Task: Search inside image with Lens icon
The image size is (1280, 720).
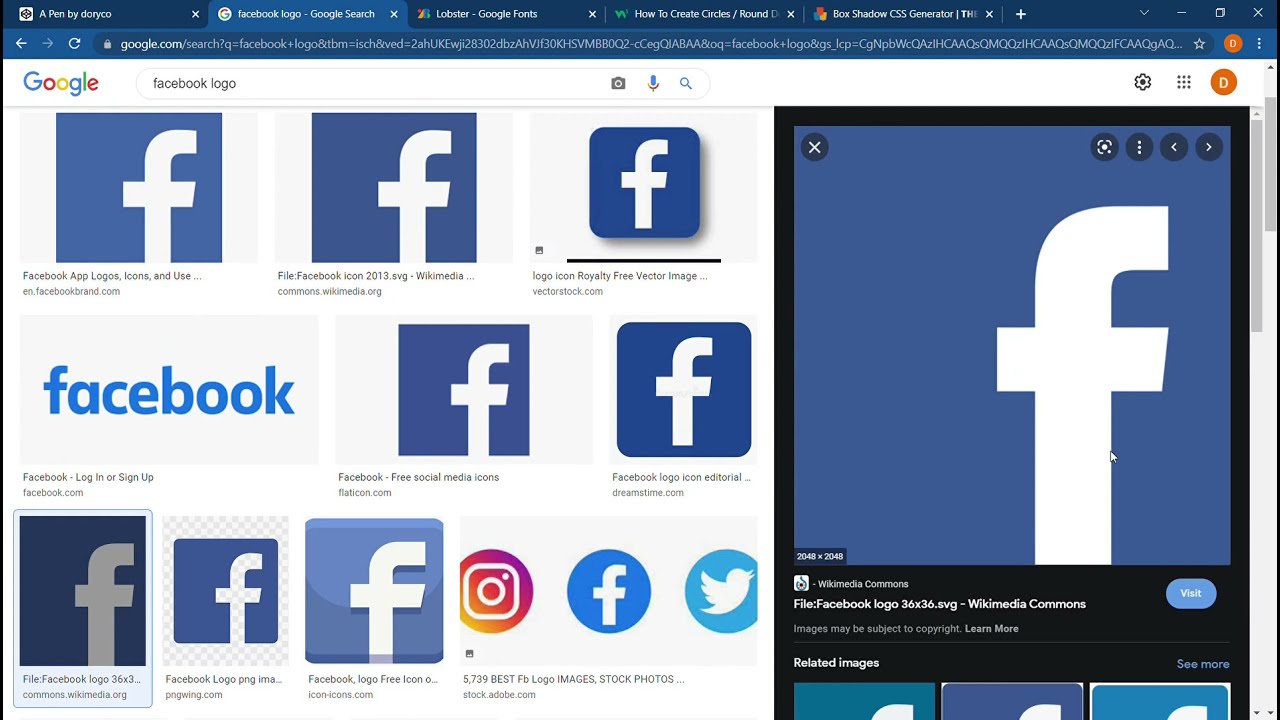Action: click(x=1104, y=148)
